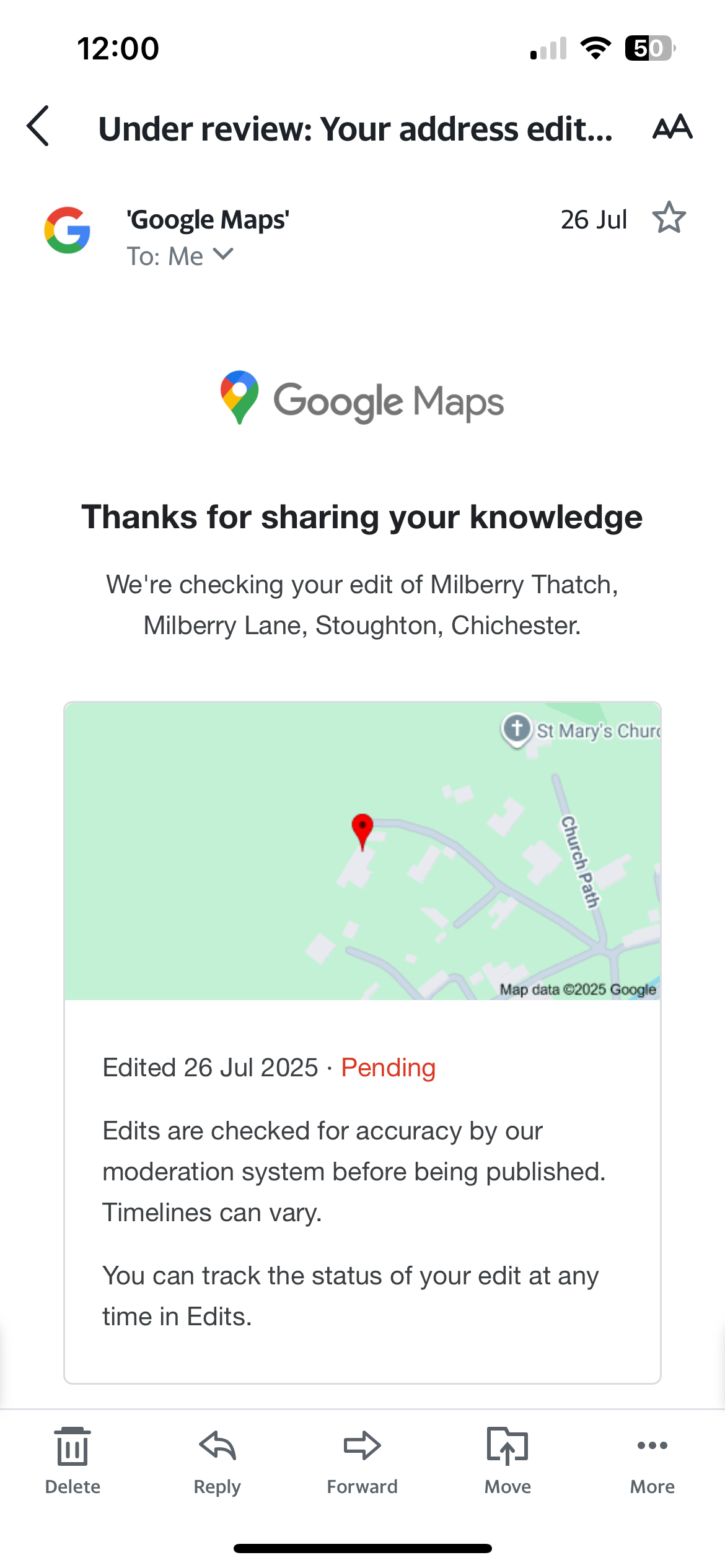Image resolution: width=725 pixels, height=1568 pixels.
Task: Tap the Church Path label on map
Action: [x=580, y=862]
